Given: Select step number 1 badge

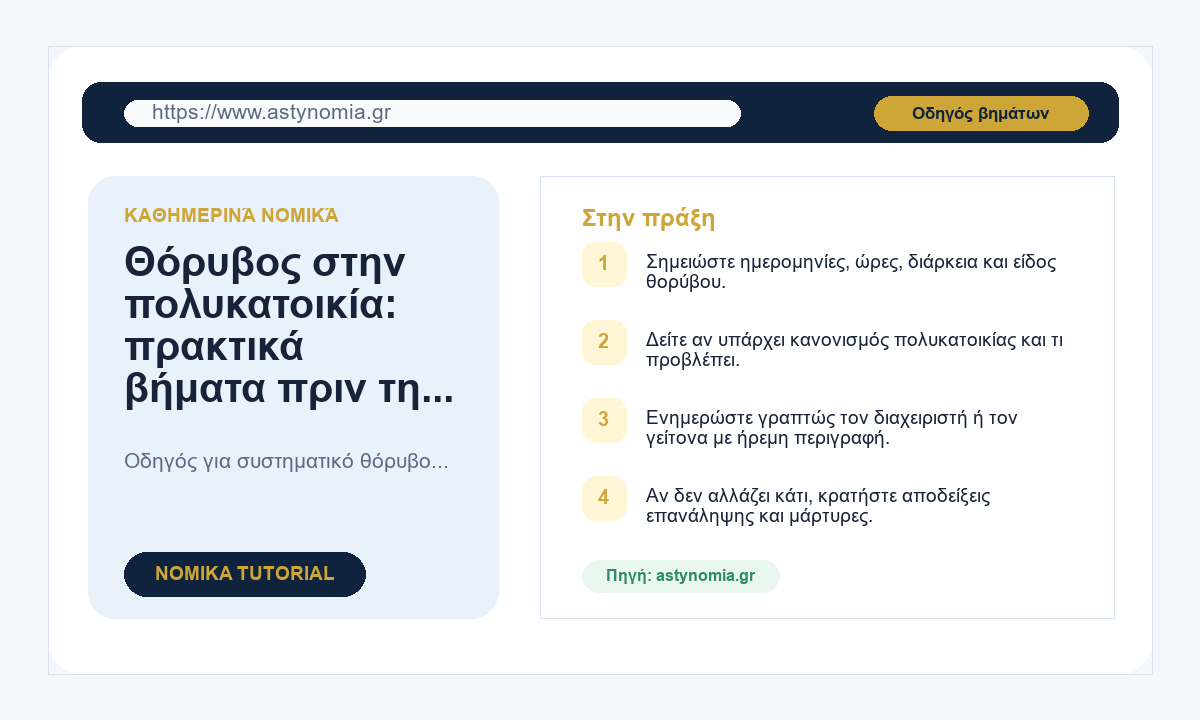Looking at the screenshot, I should tap(604, 264).
